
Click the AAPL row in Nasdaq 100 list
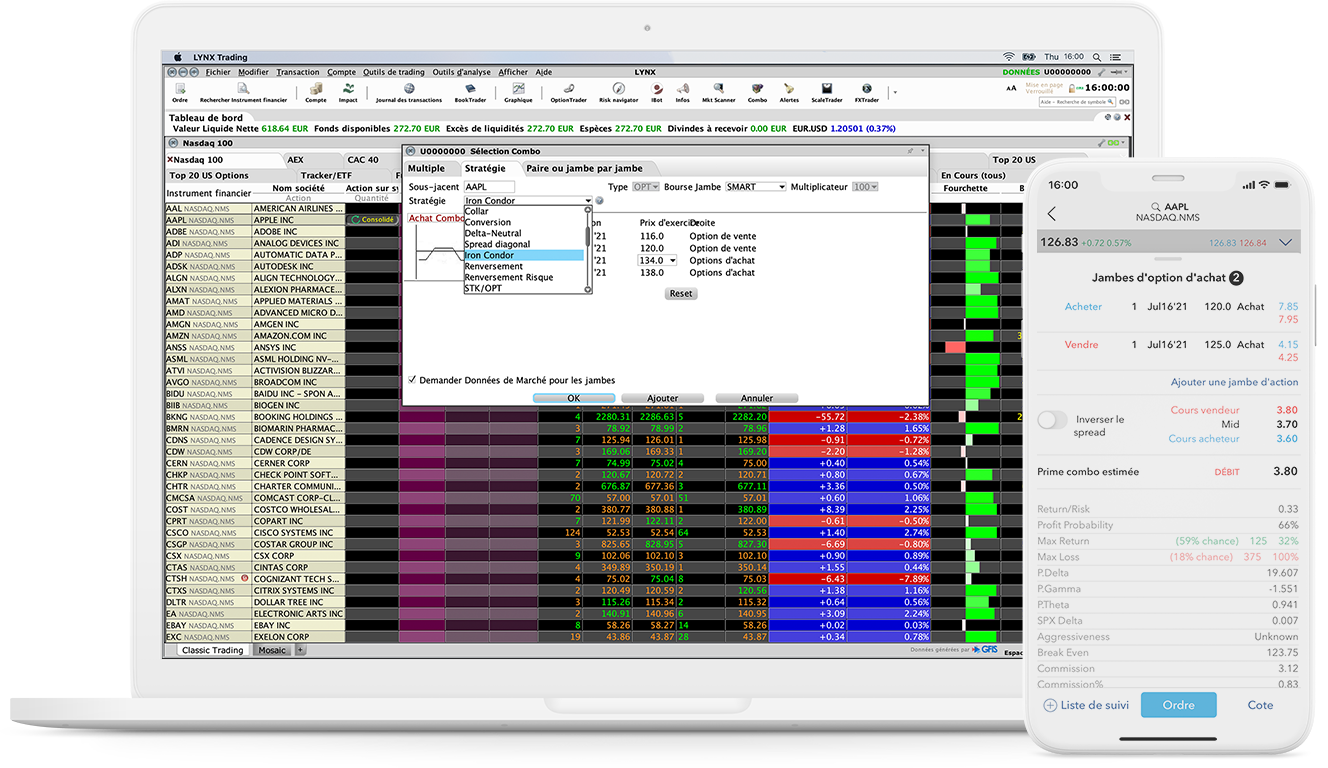pyautogui.click(x=255, y=220)
